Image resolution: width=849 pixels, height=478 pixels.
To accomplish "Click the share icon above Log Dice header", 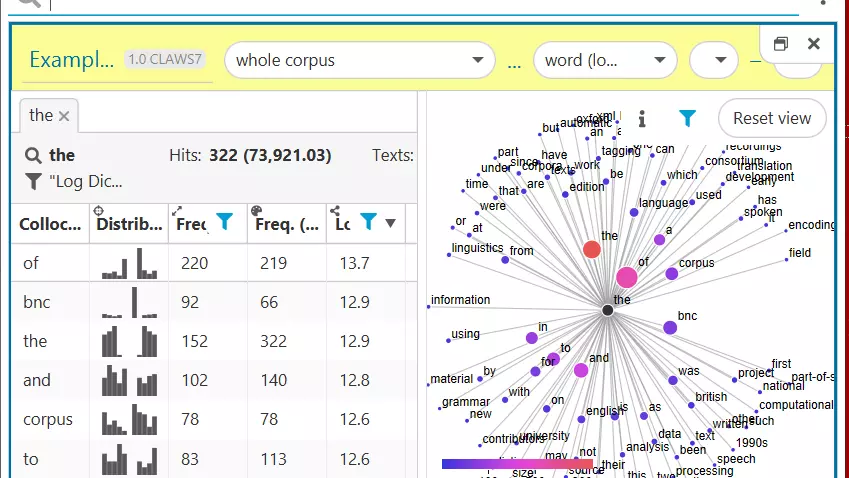I will pos(335,211).
